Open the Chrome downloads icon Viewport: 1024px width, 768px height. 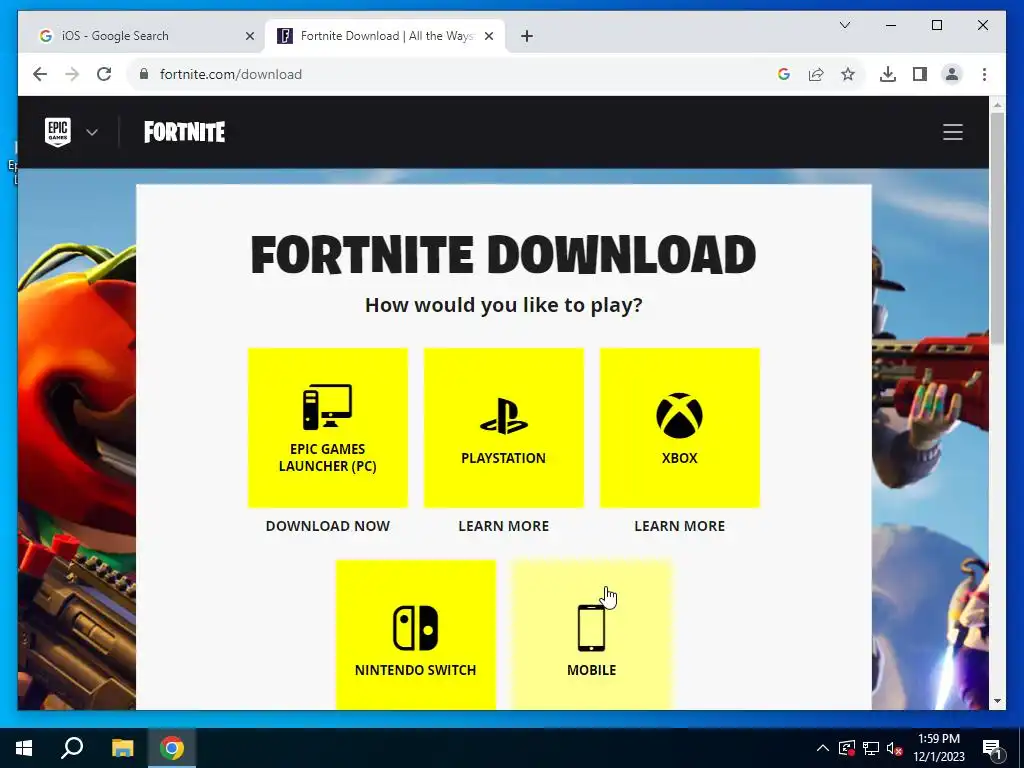(888, 74)
